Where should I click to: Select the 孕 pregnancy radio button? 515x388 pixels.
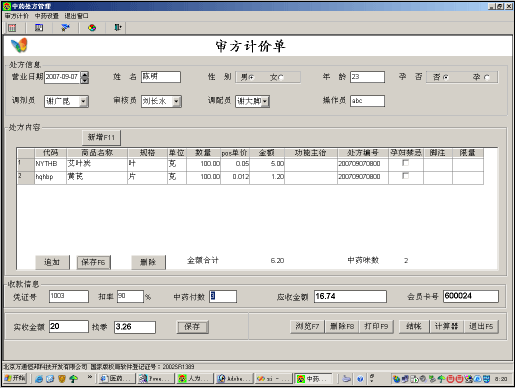487,78
